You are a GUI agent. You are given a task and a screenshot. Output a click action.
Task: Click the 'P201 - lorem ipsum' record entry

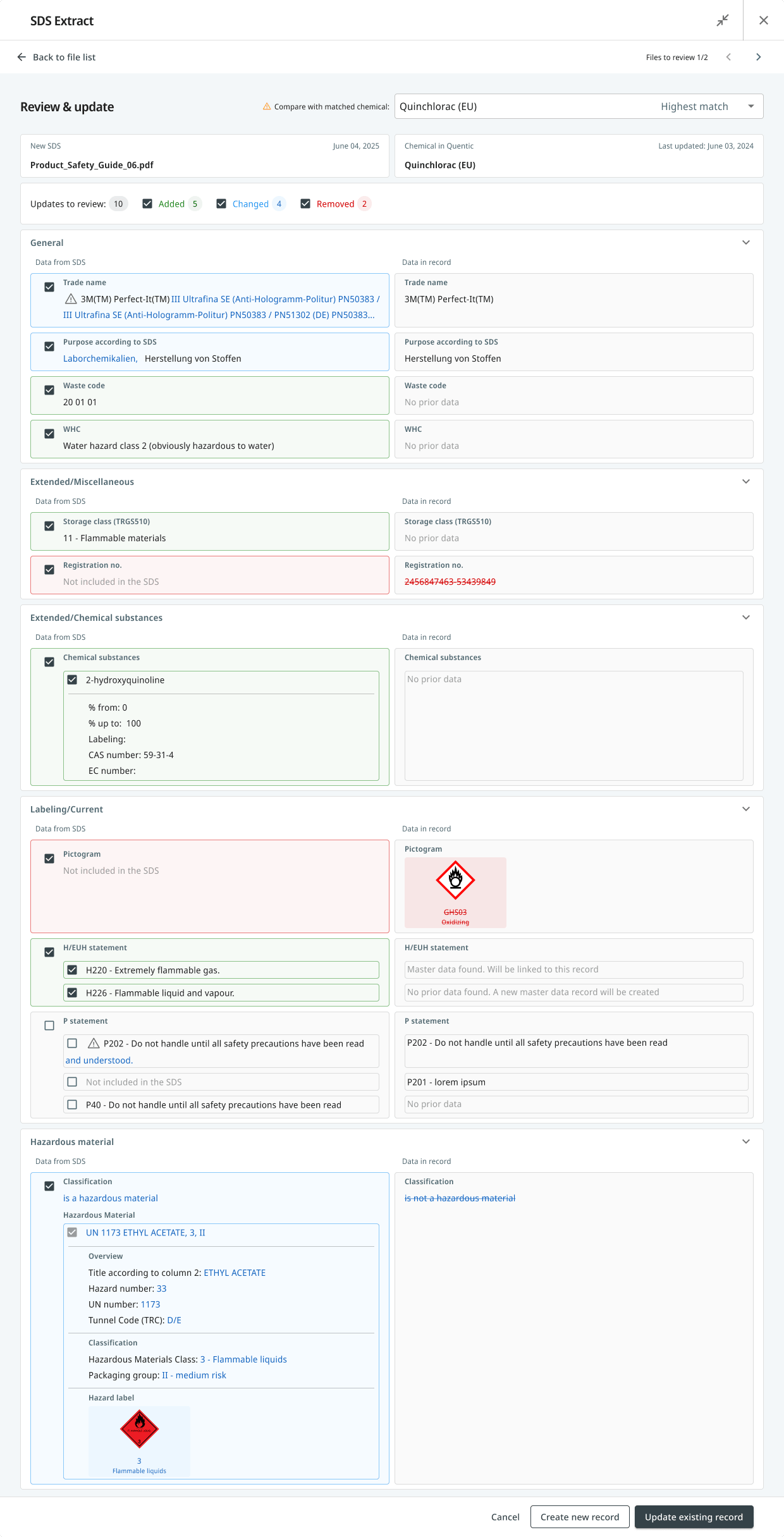tap(576, 1082)
